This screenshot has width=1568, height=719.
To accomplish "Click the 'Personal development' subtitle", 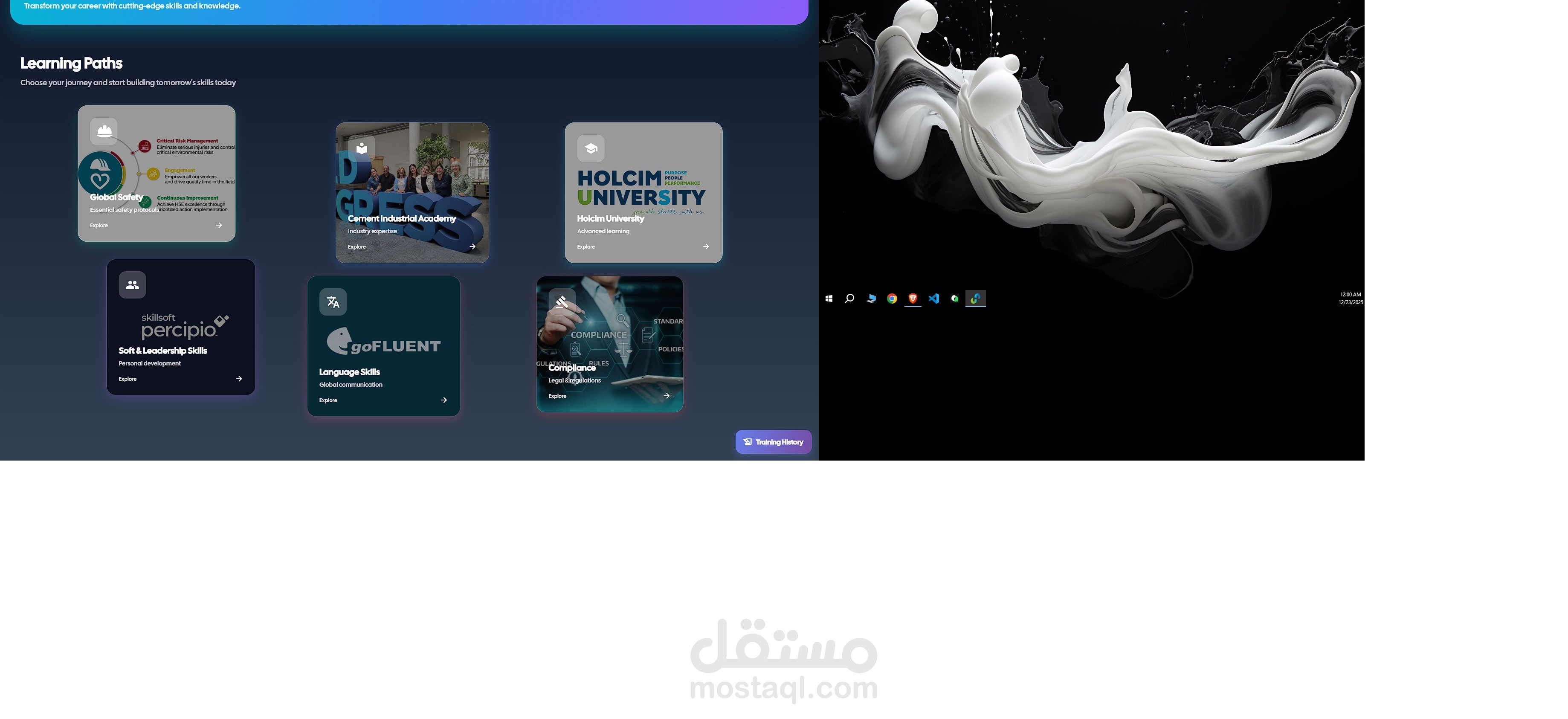I will pyautogui.click(x=149, y=363).
